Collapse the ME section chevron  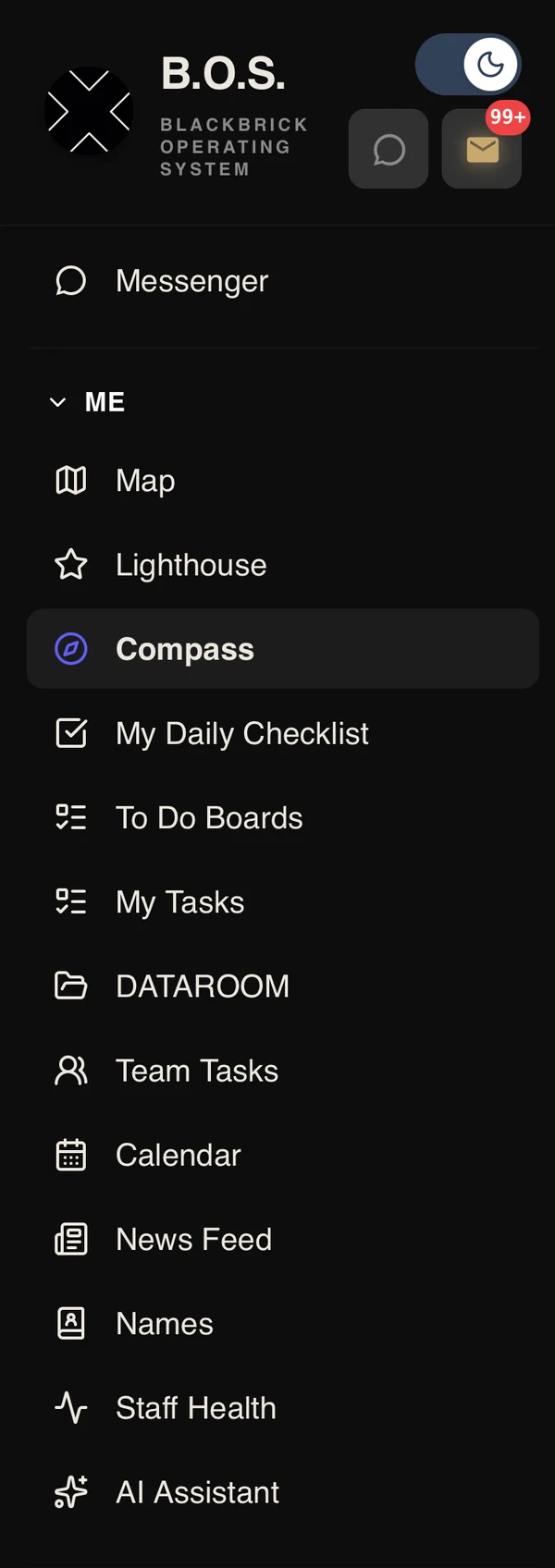(x=57, y=402)
